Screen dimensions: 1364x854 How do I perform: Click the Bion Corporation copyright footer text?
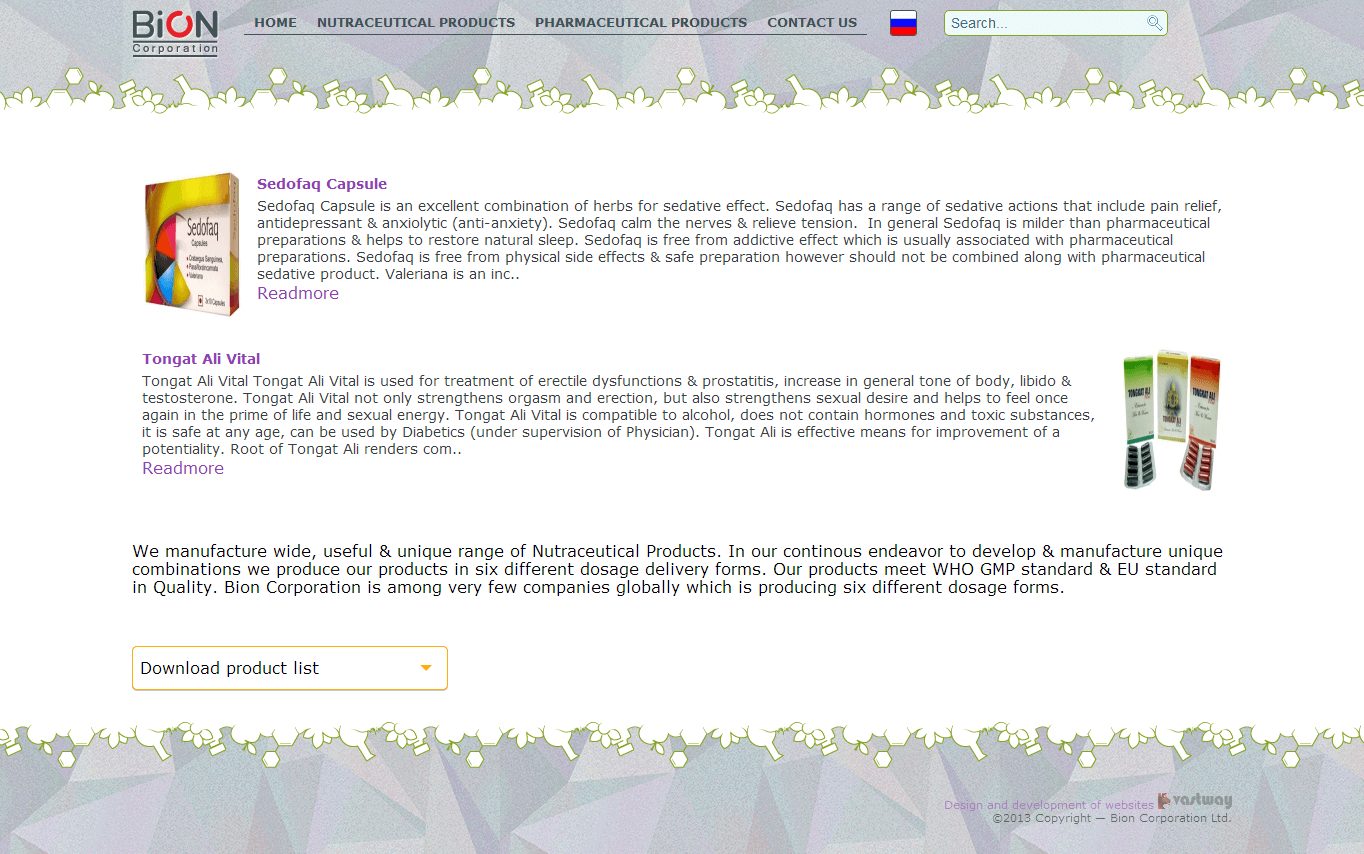click(1111, 818)
